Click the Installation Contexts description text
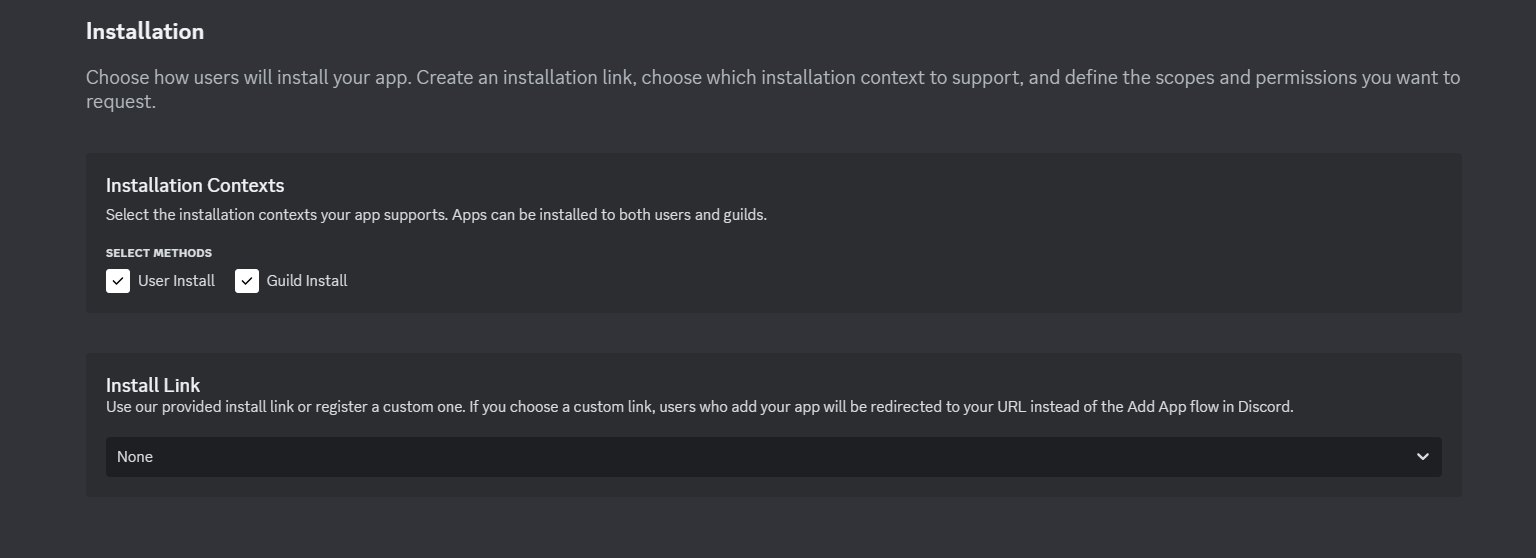This screenshot has height=558, width=1536. coord(436,215)
